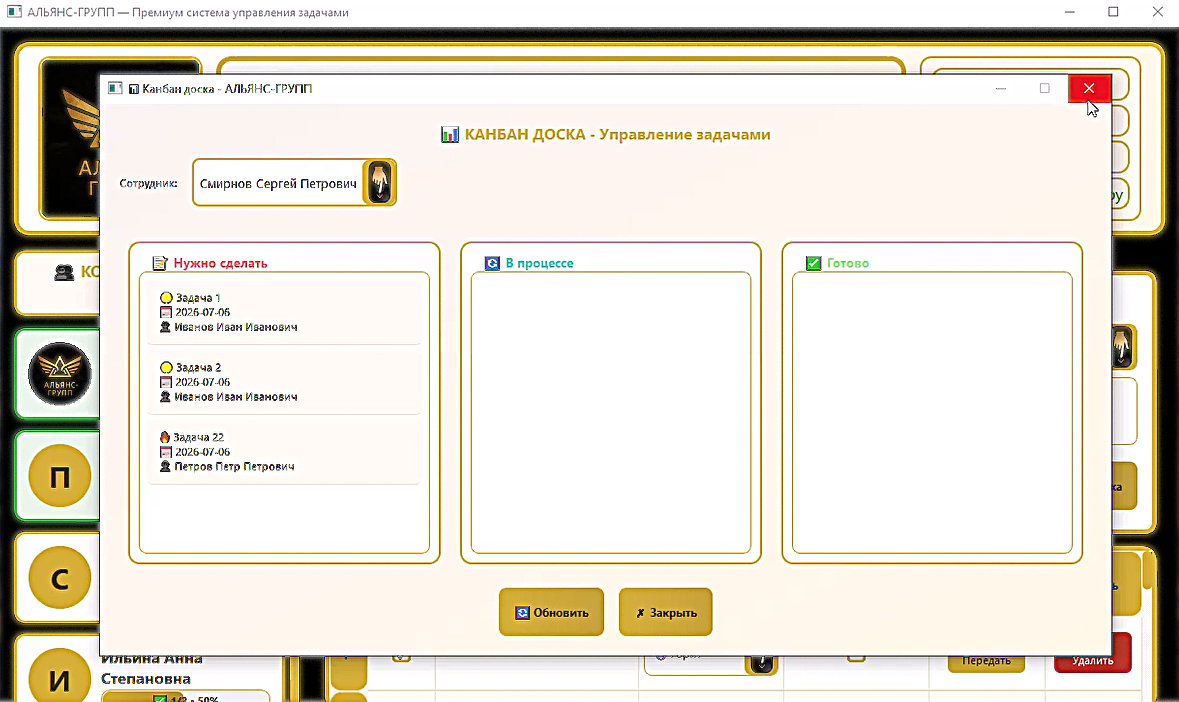Click the yellow priority circle of Задача 1
The width and height of the screenshot is (1179, 702).
point(166,298)
